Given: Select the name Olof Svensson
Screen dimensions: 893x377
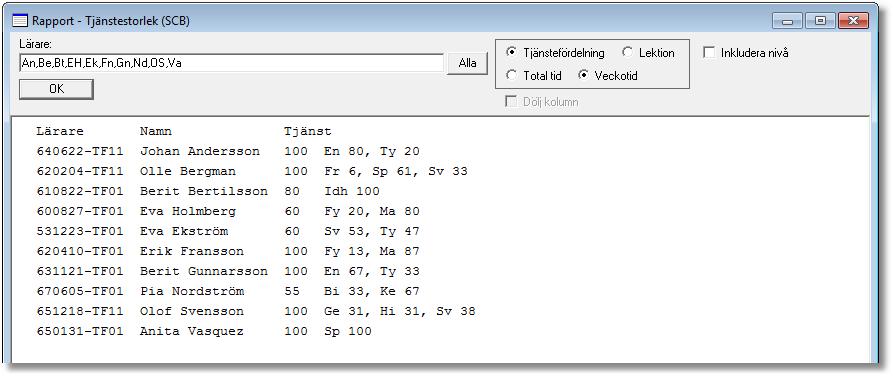Looking at the screenshot, I should (x=192, y=311).
